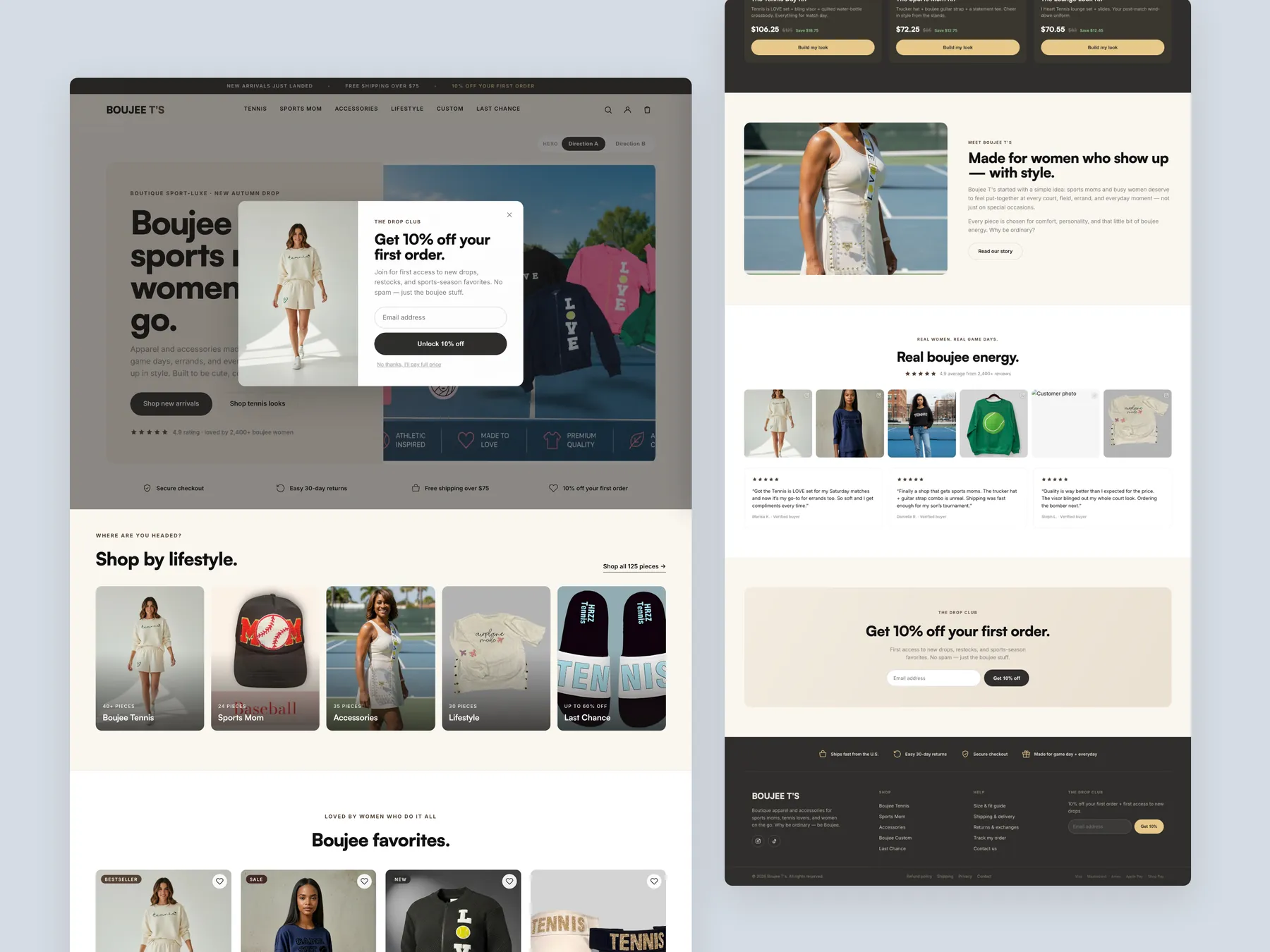1270x952 pixels.
Task: Click Build my look for $106.25 kit
Action: 813,47
